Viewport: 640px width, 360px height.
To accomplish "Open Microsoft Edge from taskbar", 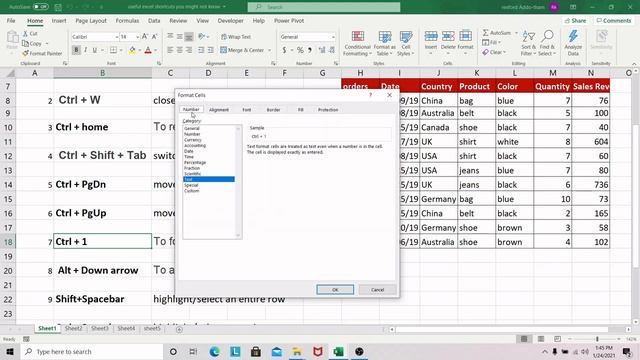I will [x=214, y=351].
